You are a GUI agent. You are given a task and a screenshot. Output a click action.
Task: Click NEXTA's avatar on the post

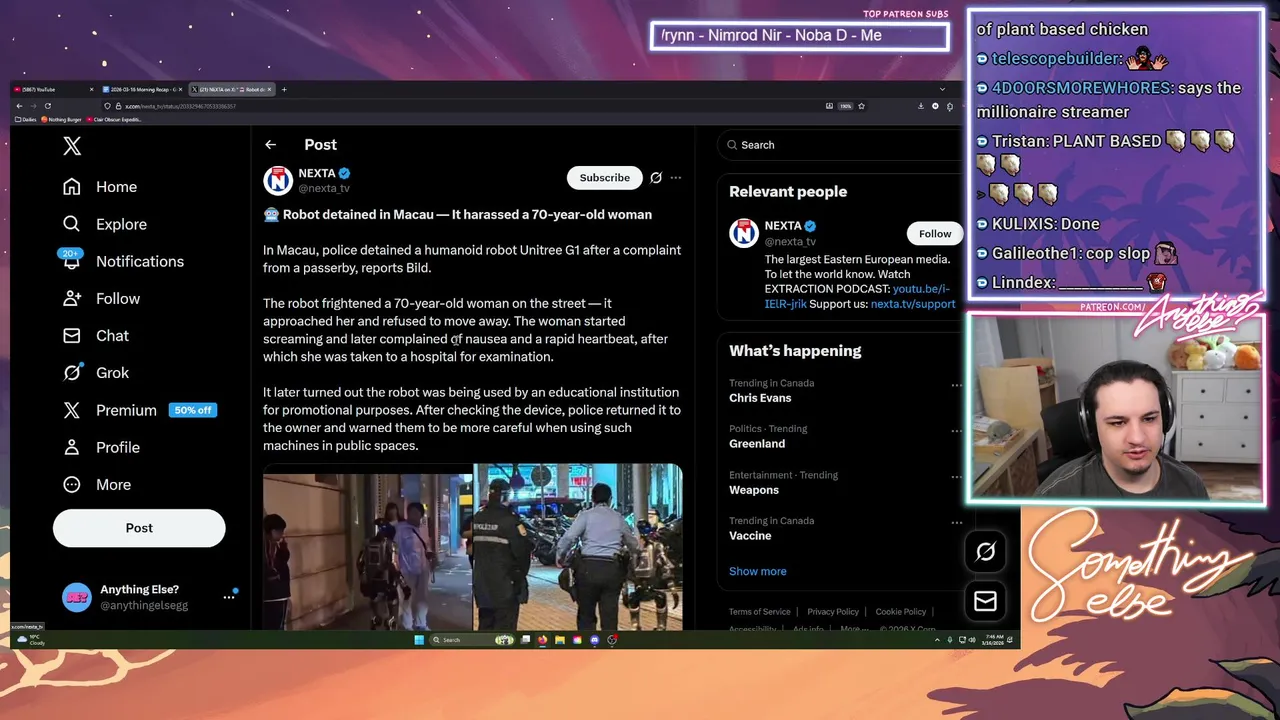pyautogui.click(x=277, y=180)
